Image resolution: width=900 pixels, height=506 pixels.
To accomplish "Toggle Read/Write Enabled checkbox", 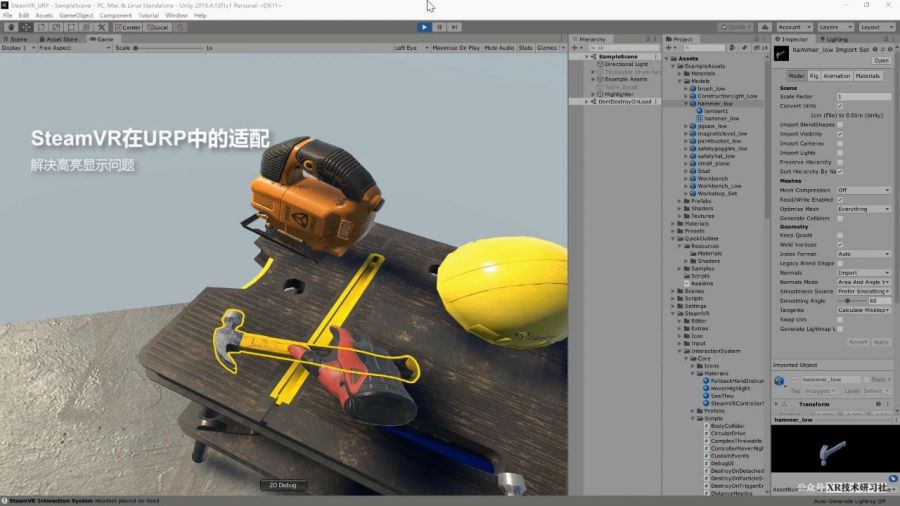I will coord(840,200).
